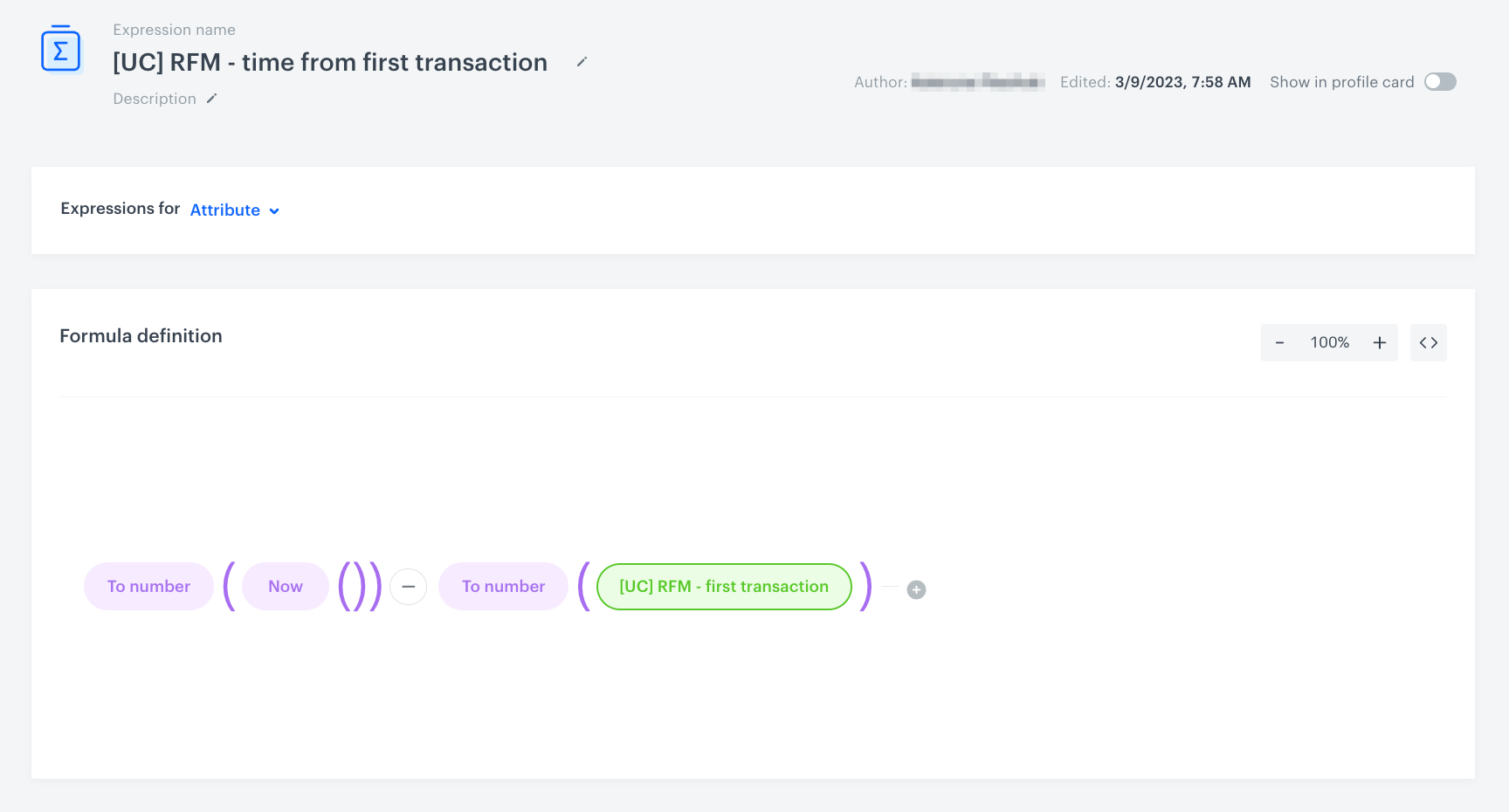Click the Expressions for label
This screenshot has width=1509, height=812.
(121, 209)
